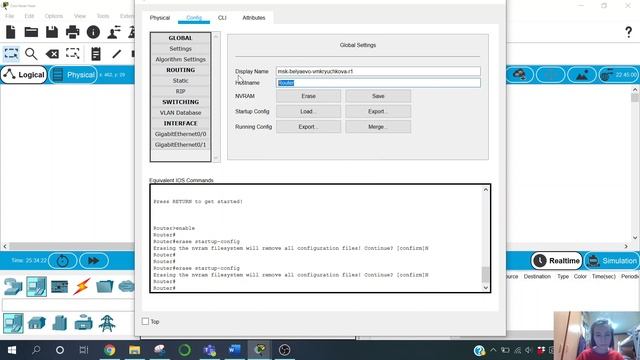This screenshot has width=640, height=360.
Task: Open the End Devices category
Action: pos(36,286)
